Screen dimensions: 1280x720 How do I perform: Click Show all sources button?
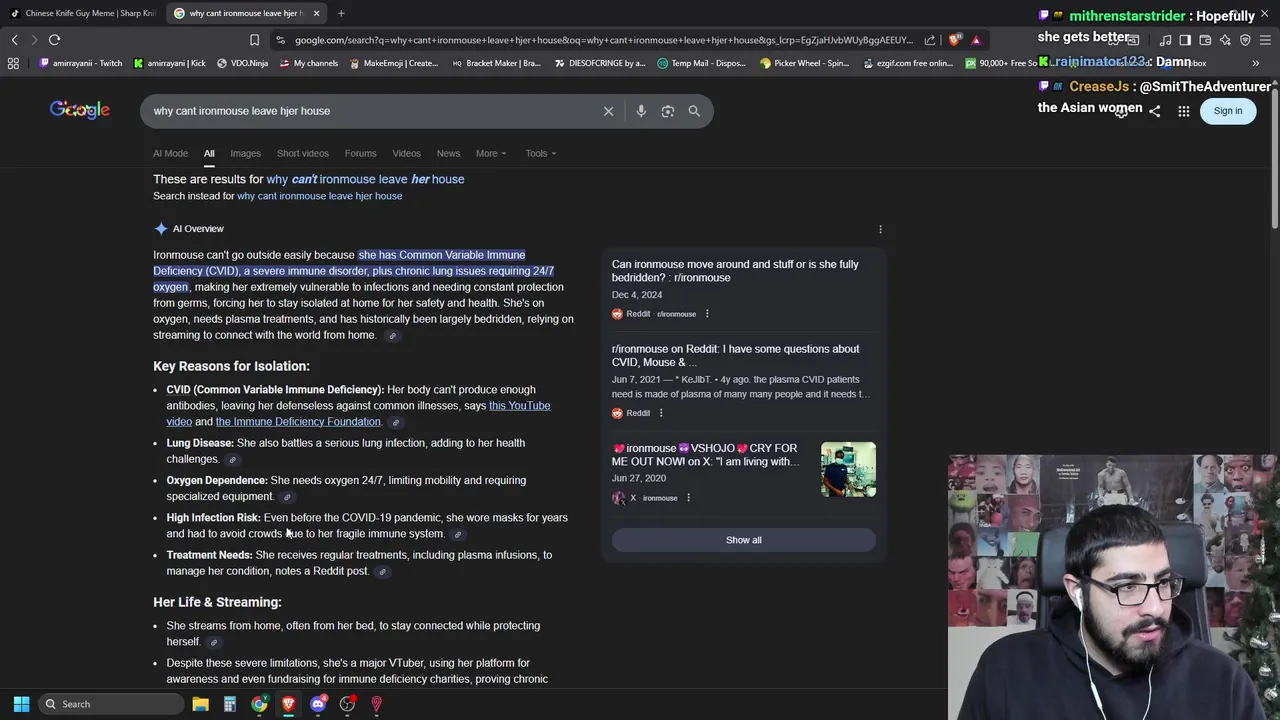click(743, 540)
